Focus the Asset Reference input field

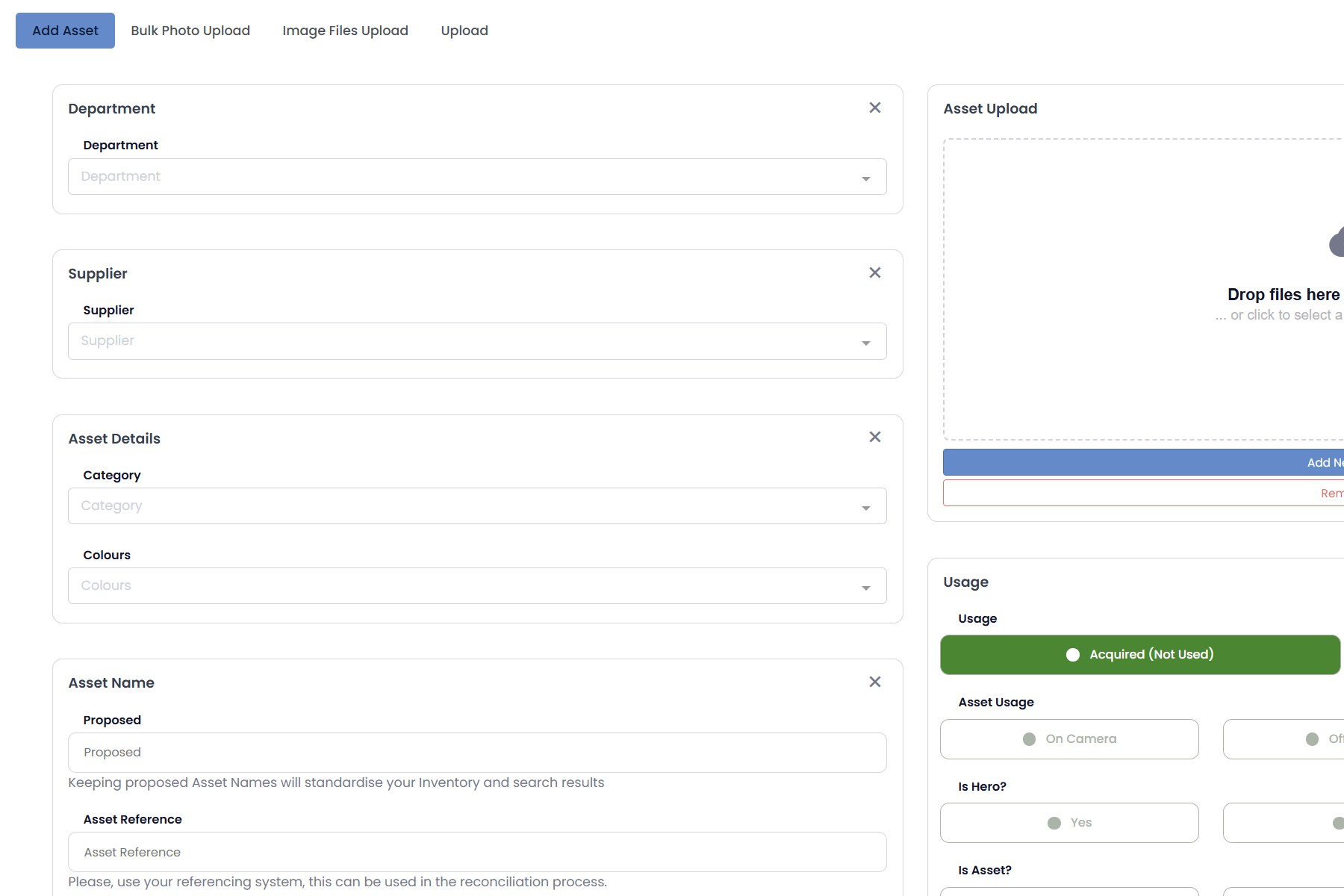click(x=476, y=851)
